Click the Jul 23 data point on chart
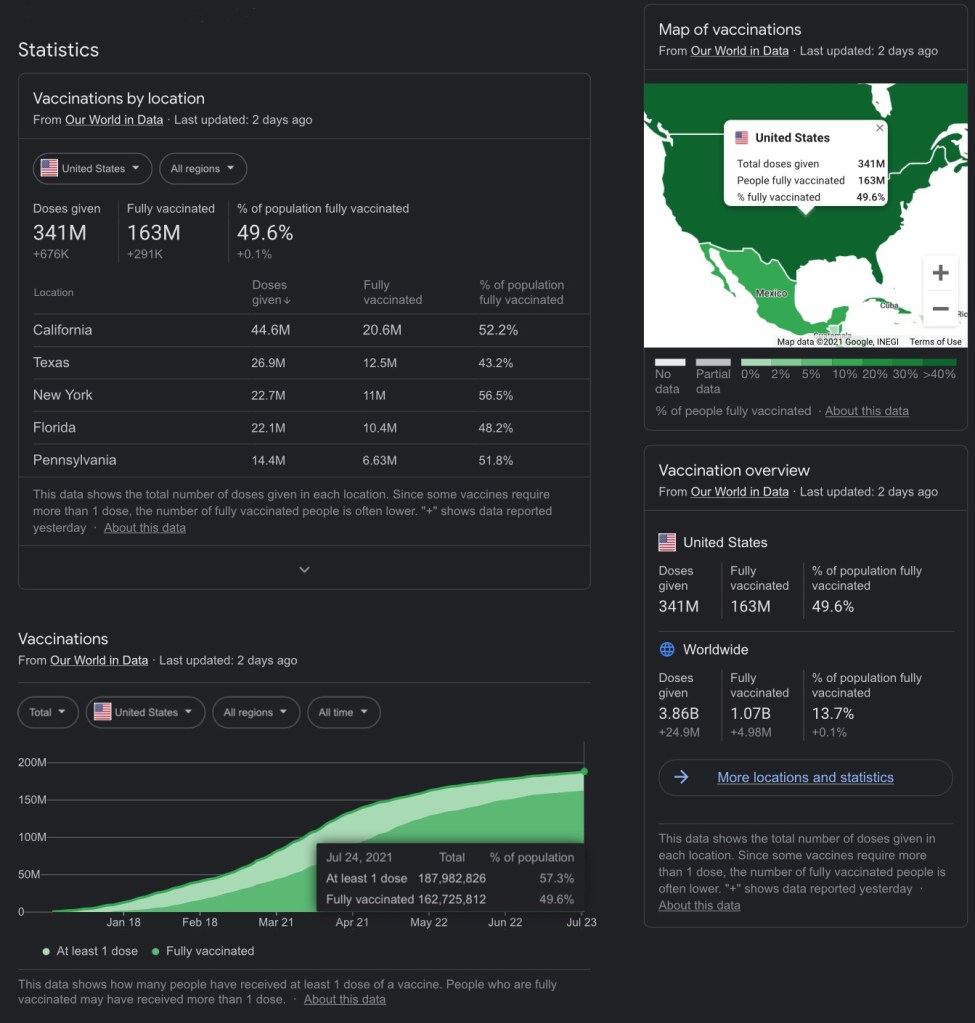The image size is (975, 1023). (584, 771)
